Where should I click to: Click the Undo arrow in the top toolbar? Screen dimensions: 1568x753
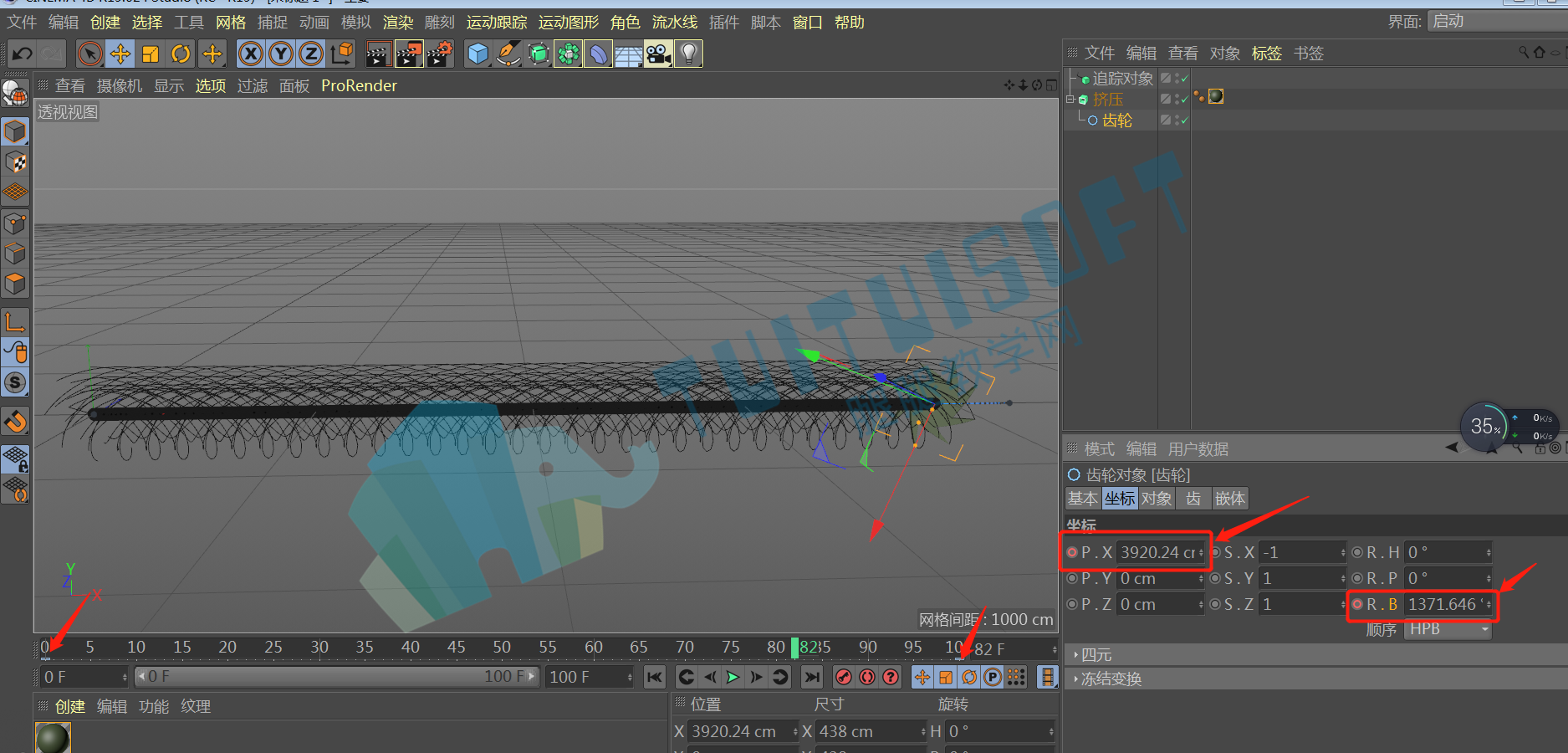[22, 54]
